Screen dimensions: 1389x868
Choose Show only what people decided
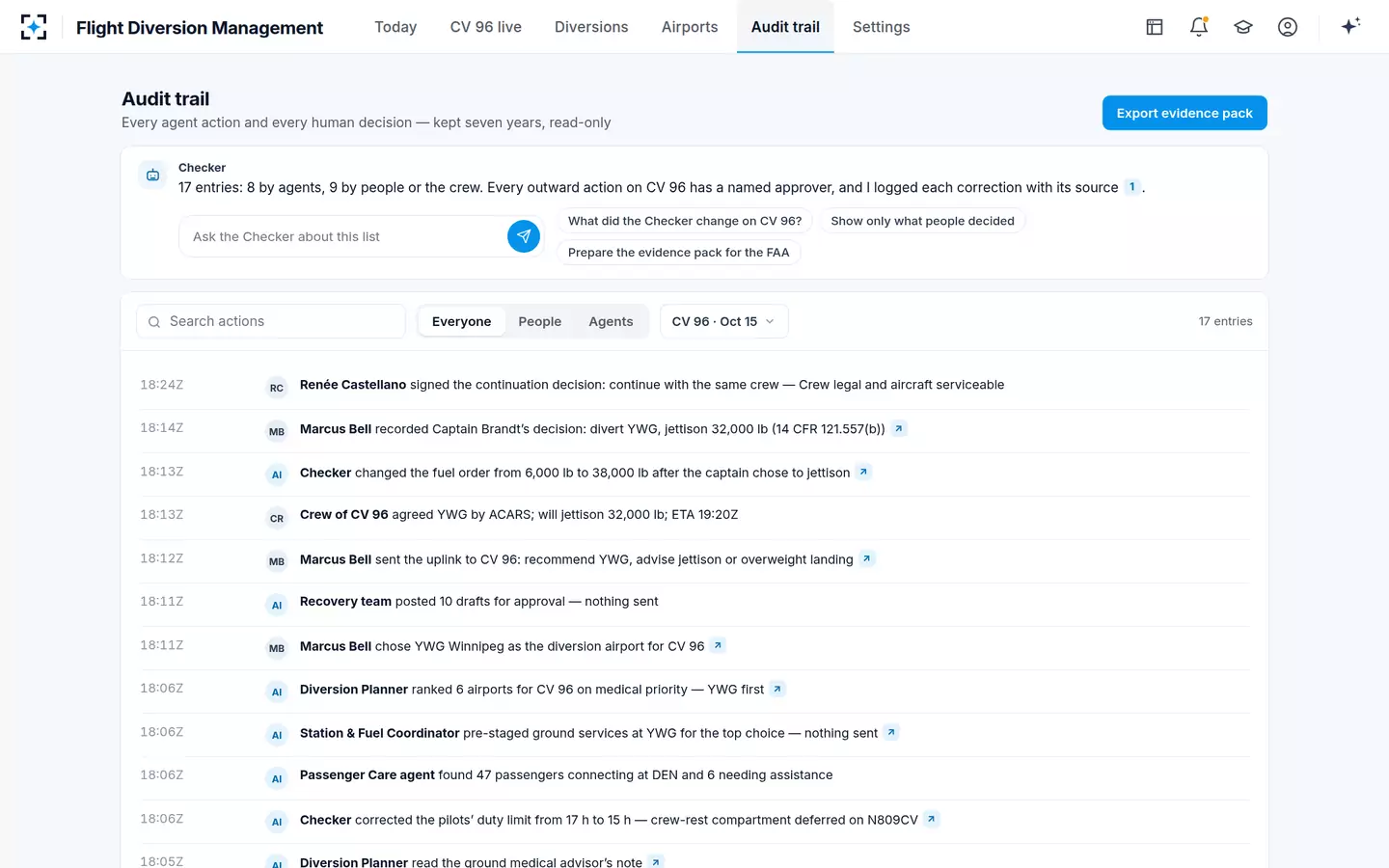click(922, 221)
